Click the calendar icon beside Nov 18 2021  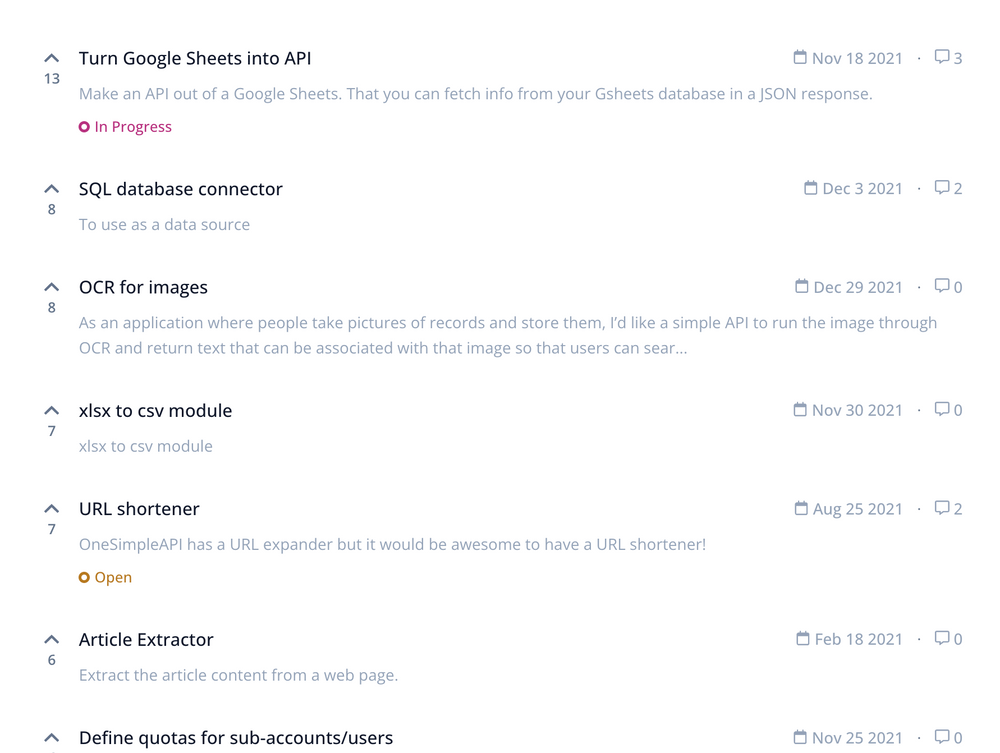(x=800, y=57)
